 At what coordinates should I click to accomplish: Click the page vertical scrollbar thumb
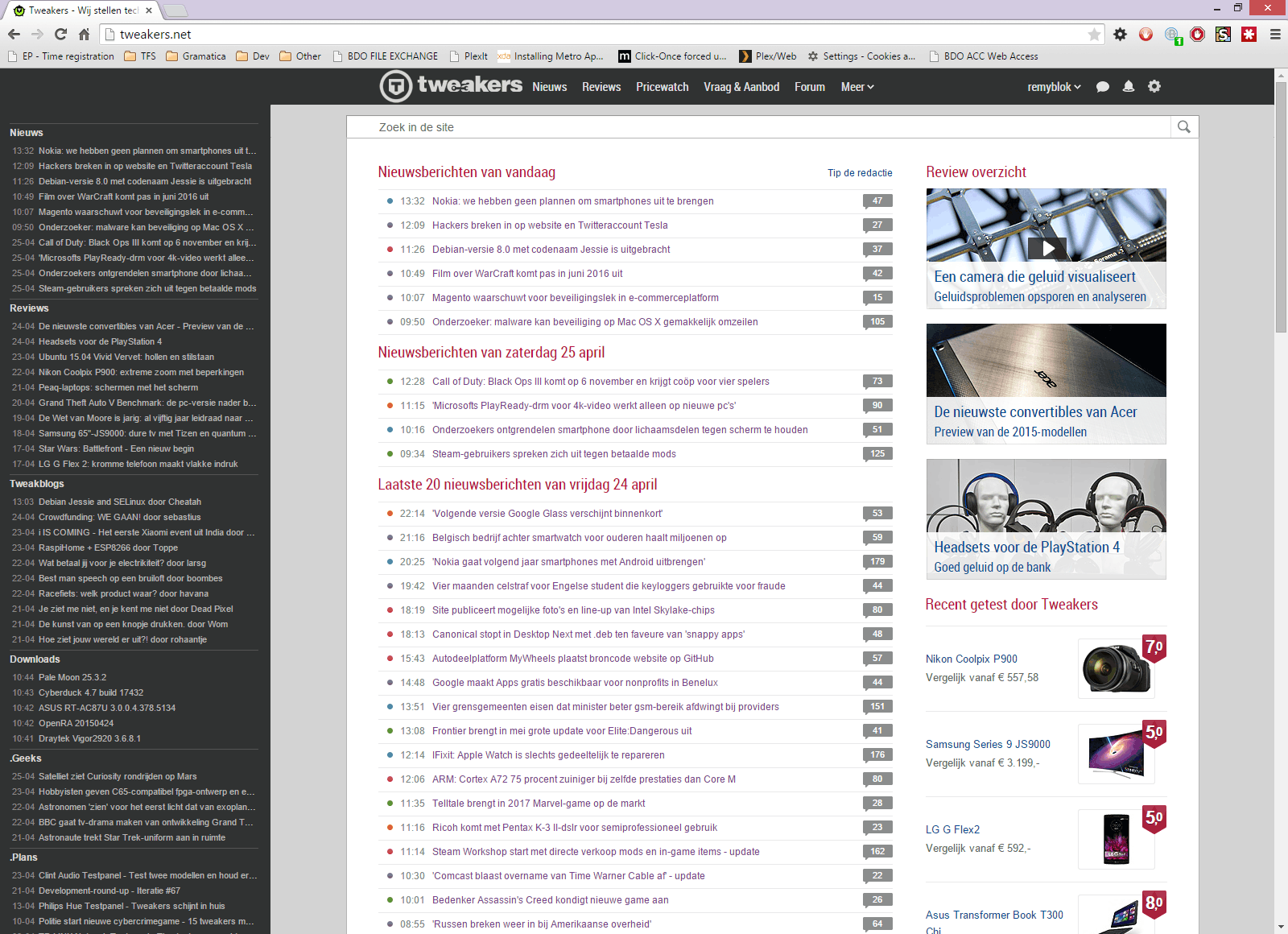[x=1281, y=206]
